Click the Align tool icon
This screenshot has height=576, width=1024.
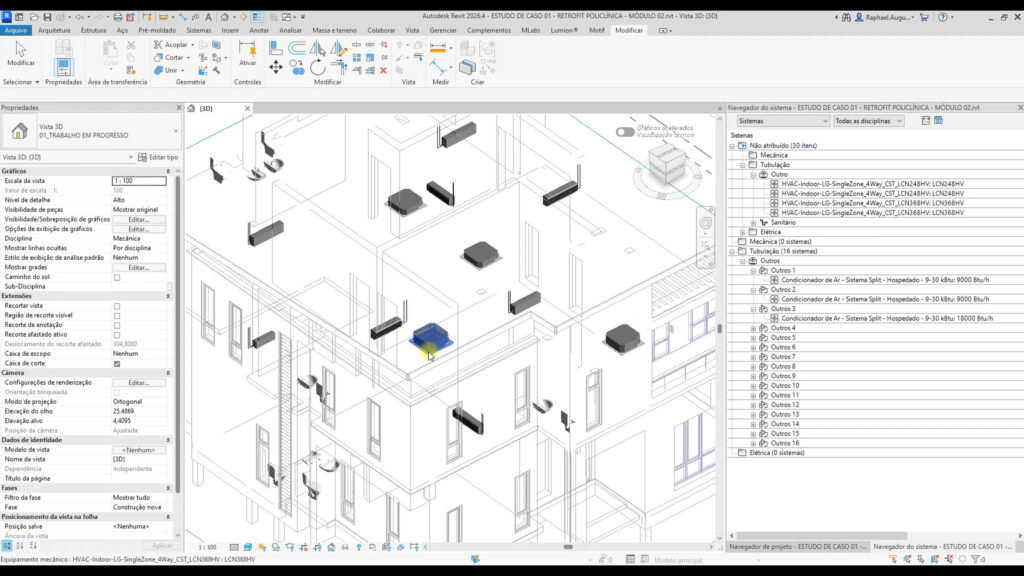[x=276, y=47]
